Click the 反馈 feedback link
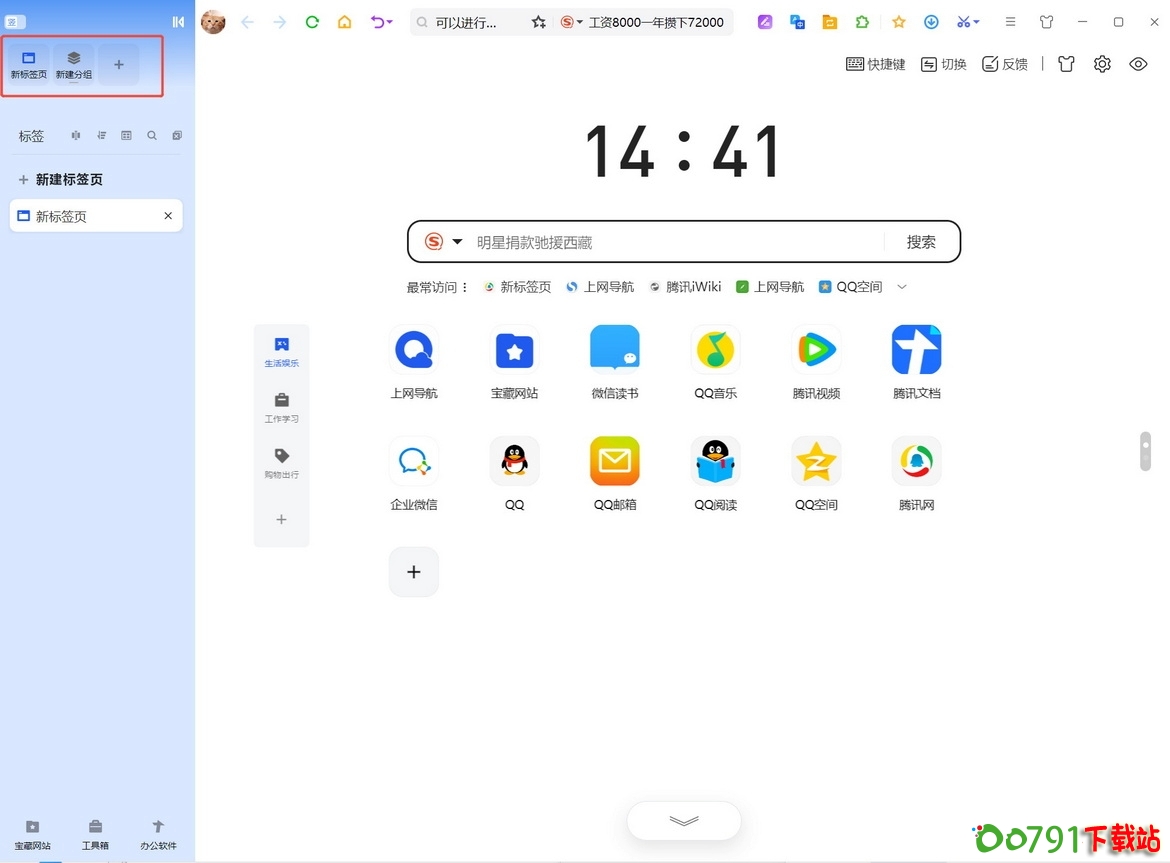Screen dimensions: 1170x863 pyautogui.click(x=1005, y=63)
